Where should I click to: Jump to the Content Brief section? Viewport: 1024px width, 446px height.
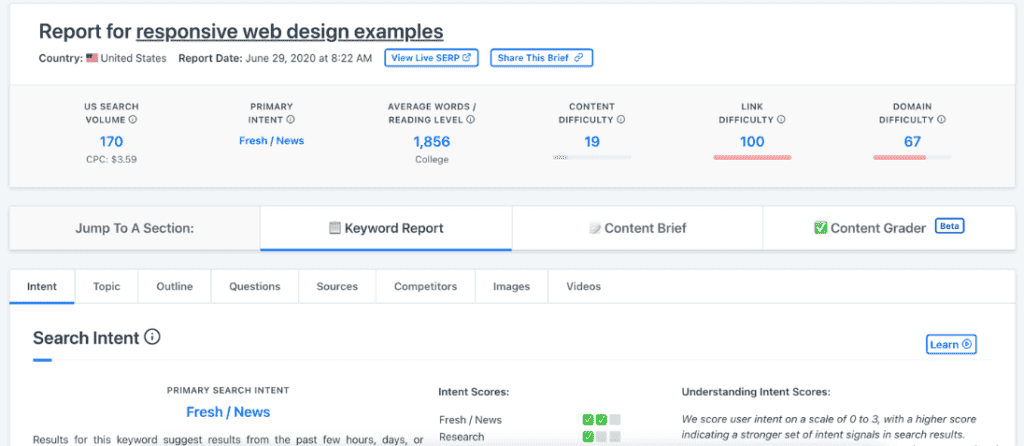[637, 229]
